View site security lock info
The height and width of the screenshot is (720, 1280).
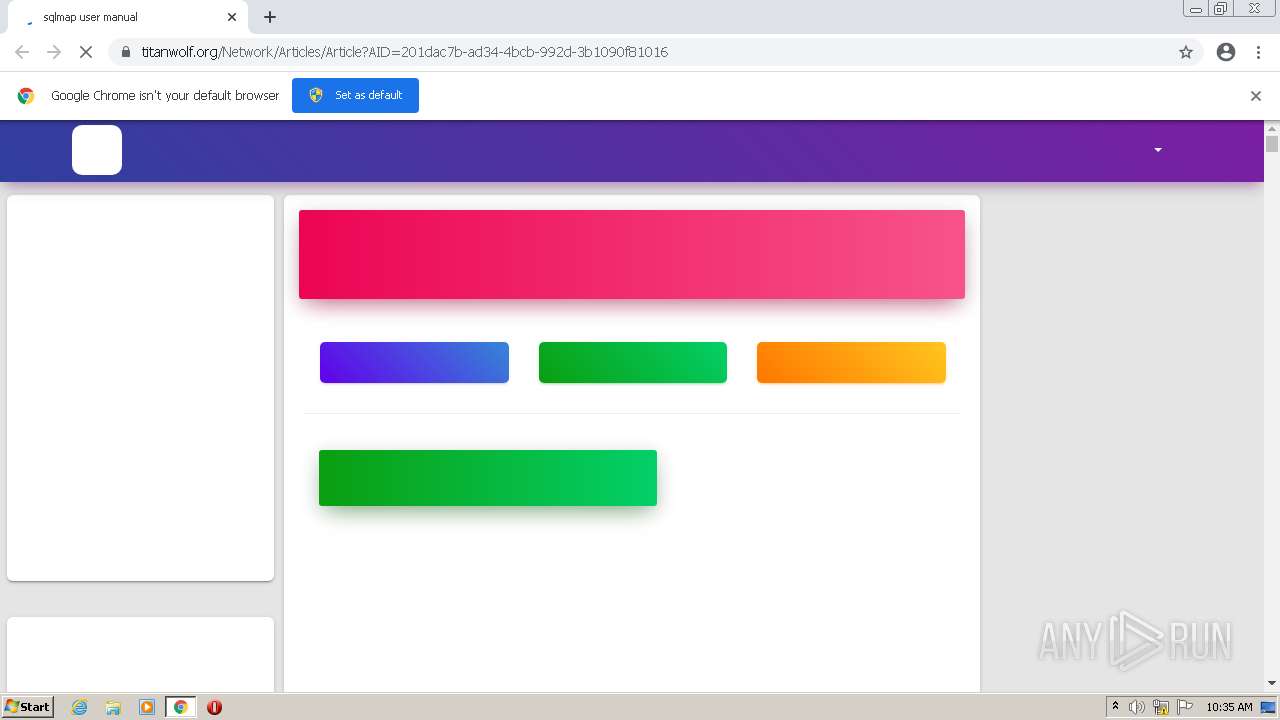pos(125,52)
